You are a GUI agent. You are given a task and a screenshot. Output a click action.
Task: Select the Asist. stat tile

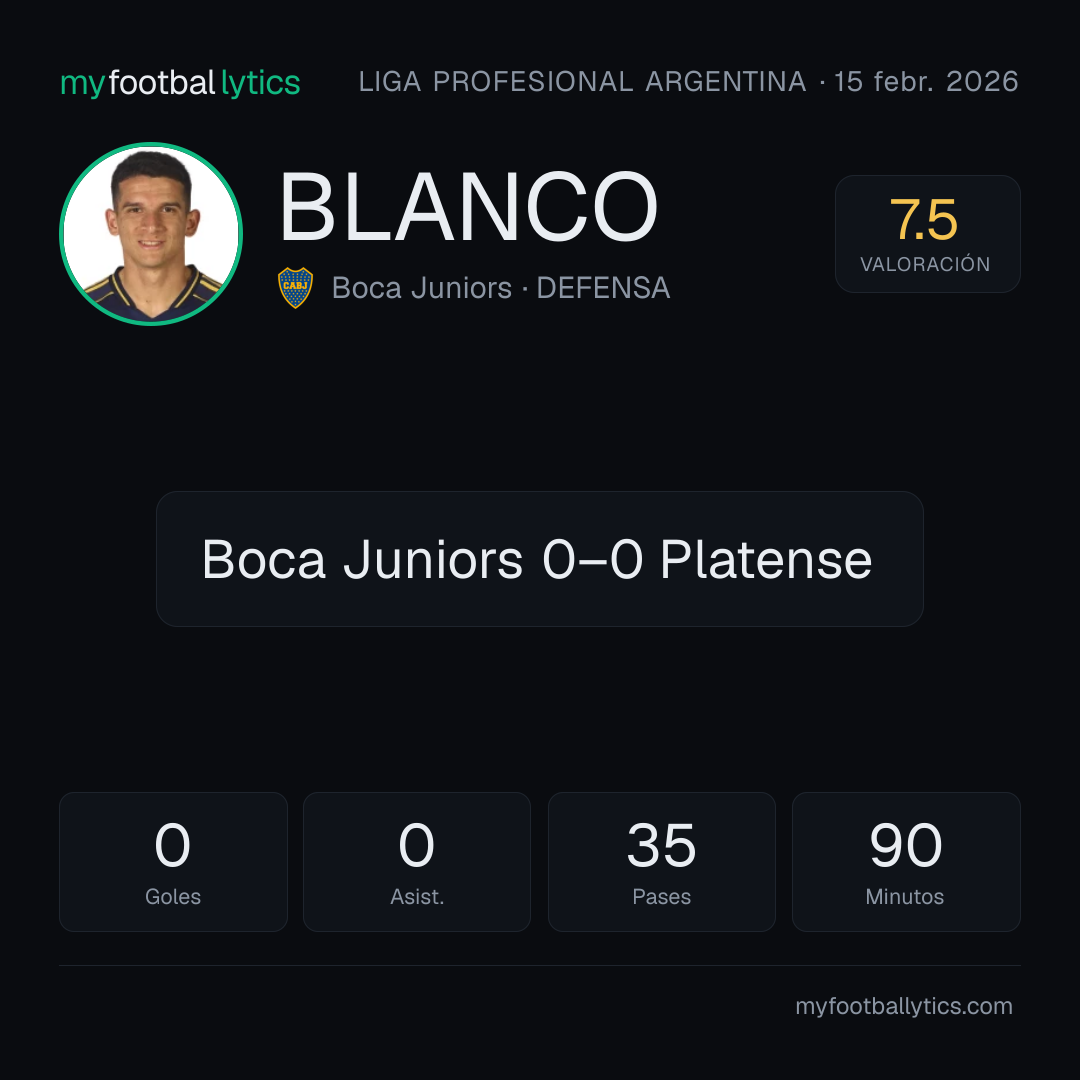[417, 862]
